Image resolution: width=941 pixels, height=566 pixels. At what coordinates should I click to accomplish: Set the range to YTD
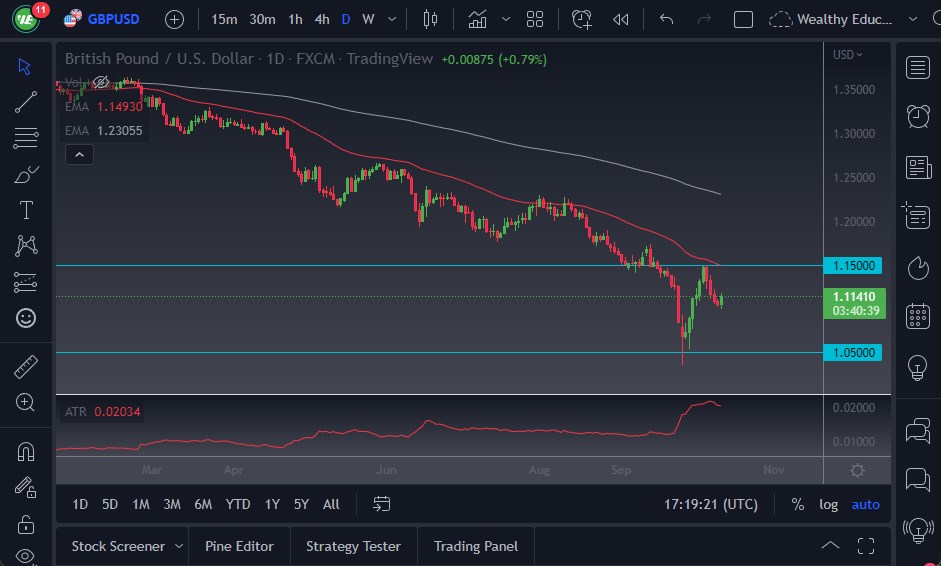click(x=238, y=504)
